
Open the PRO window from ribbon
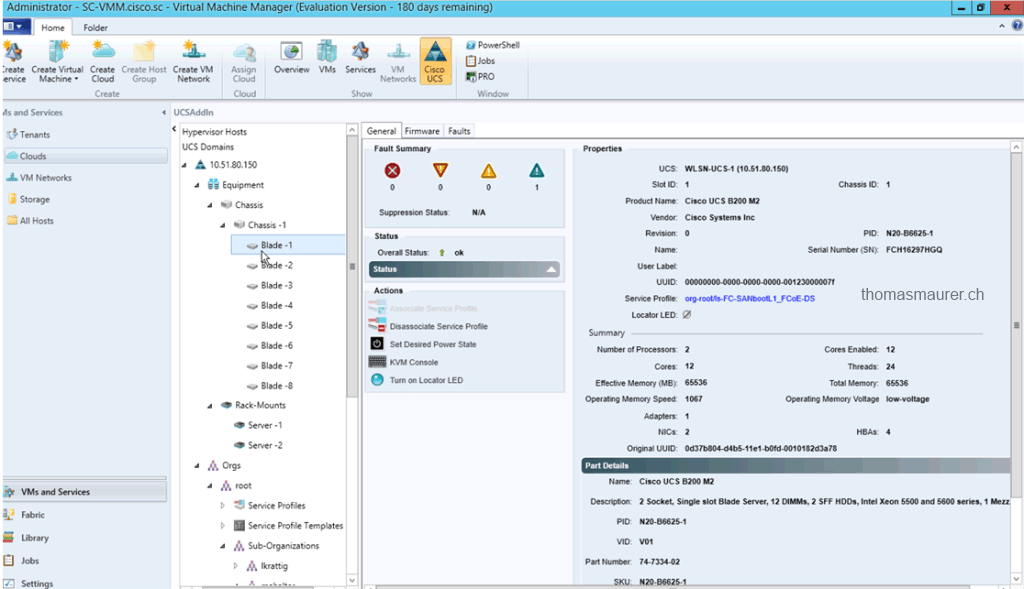click(480, 76)
